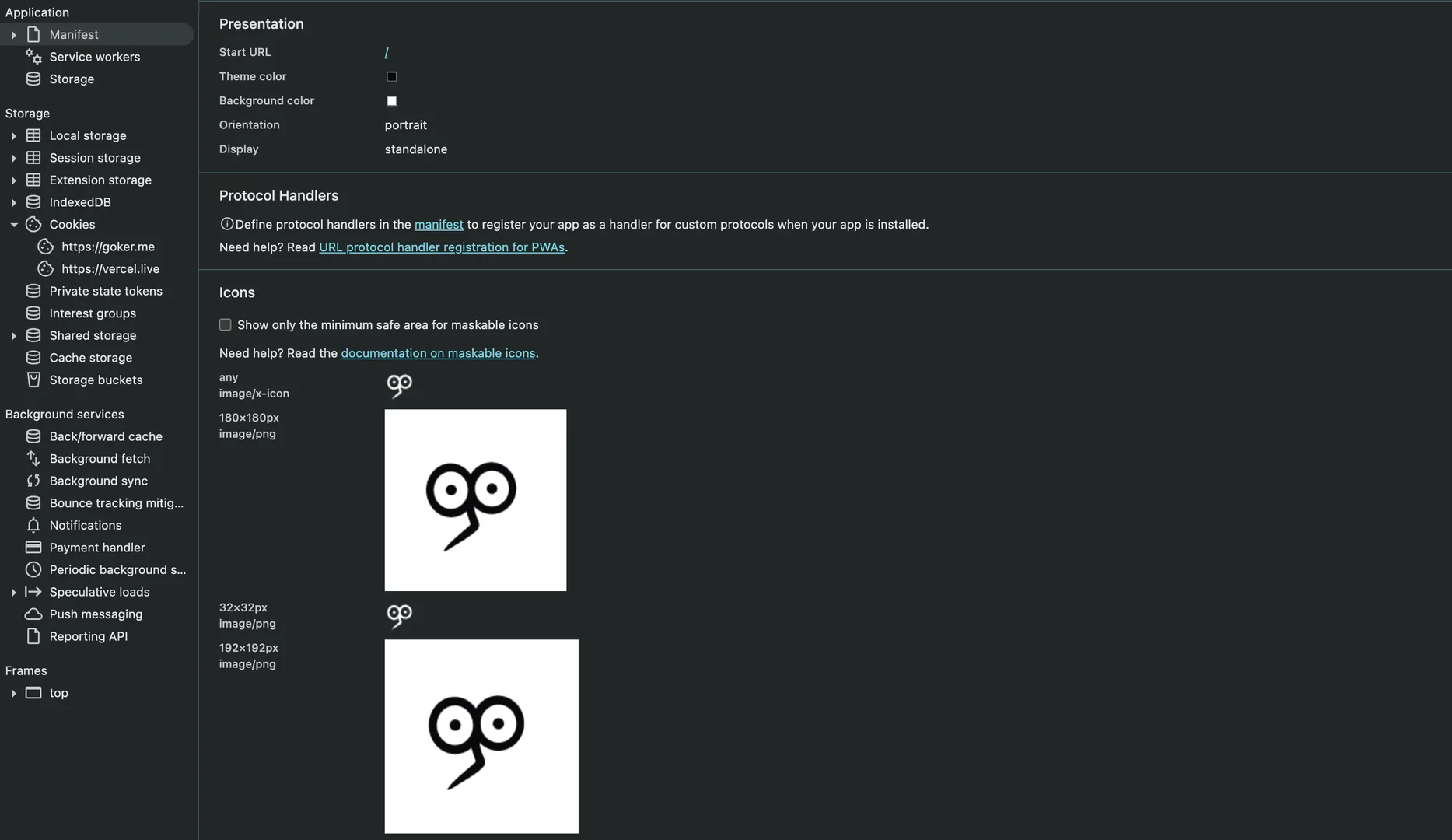The width and height of the screenshot is (1452, 840).
Task: Open IndexedDB from sidebar icon
Action: (33, 201)
